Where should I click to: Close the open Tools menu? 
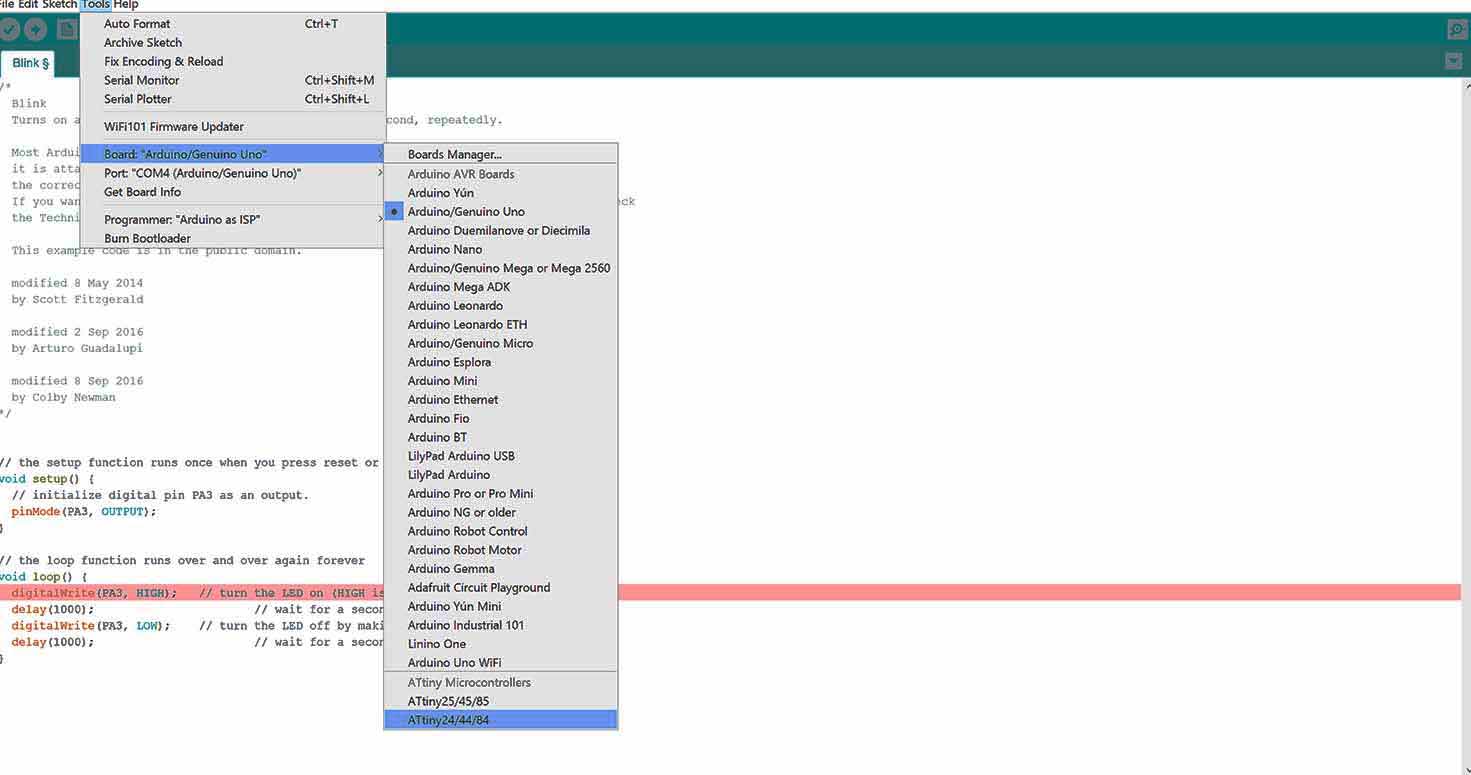95,5
